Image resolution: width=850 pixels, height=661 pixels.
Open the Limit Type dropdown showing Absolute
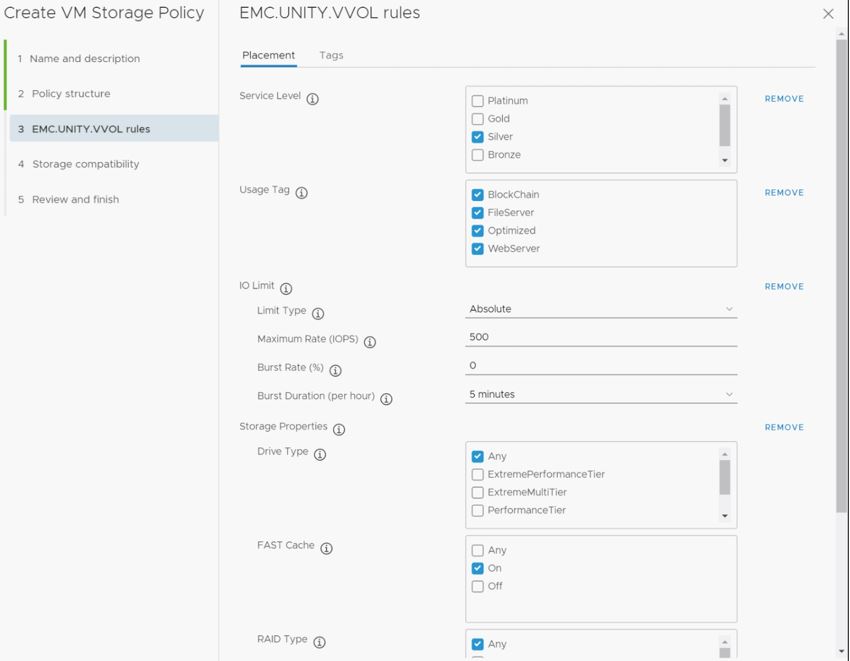(x=601, y=309)
